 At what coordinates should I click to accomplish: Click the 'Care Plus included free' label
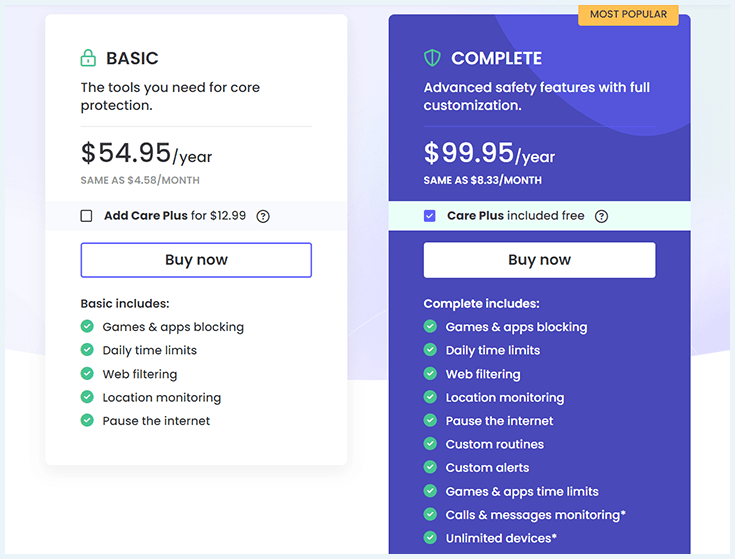516,216
